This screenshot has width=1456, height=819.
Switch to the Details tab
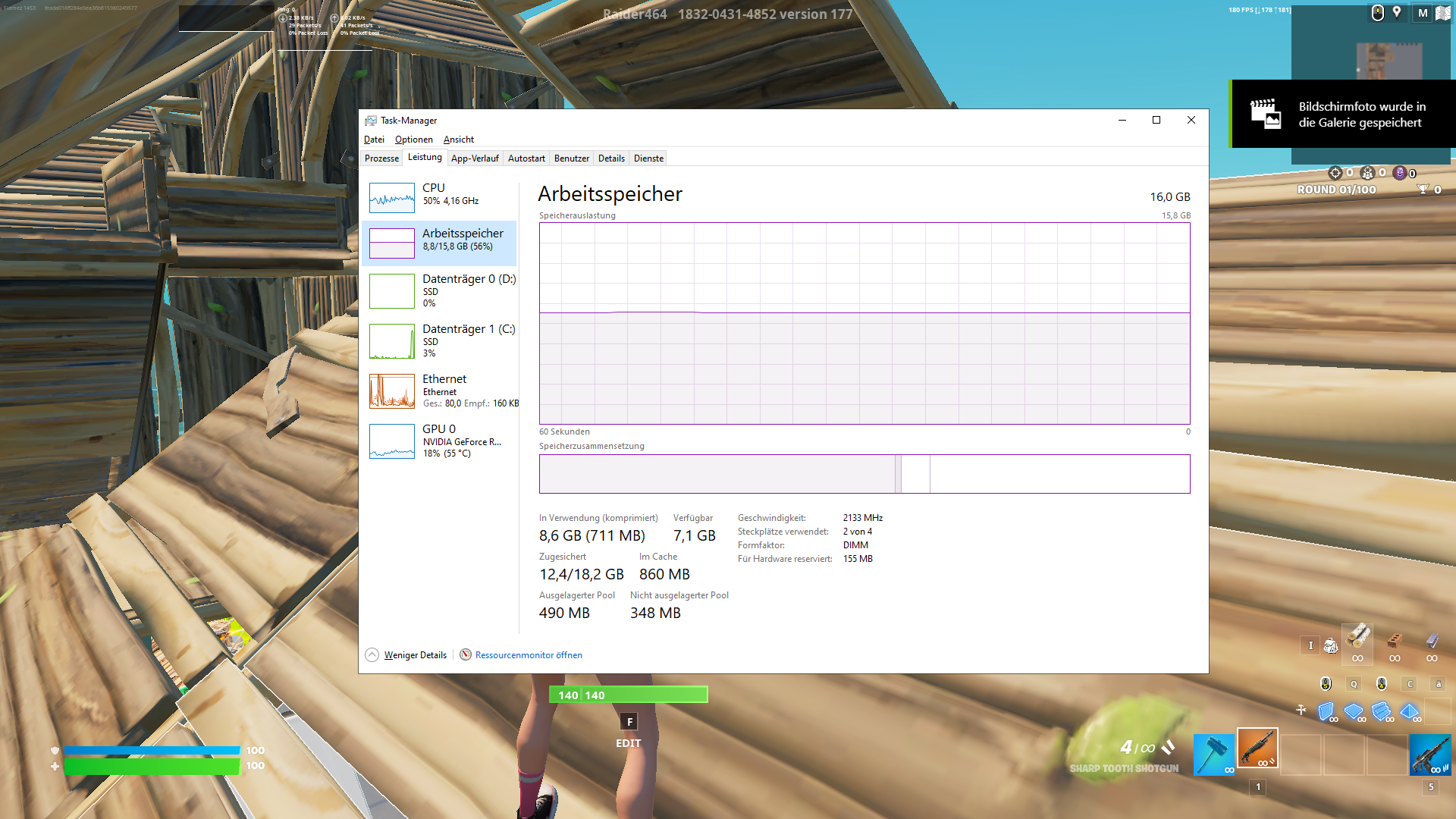611,158
